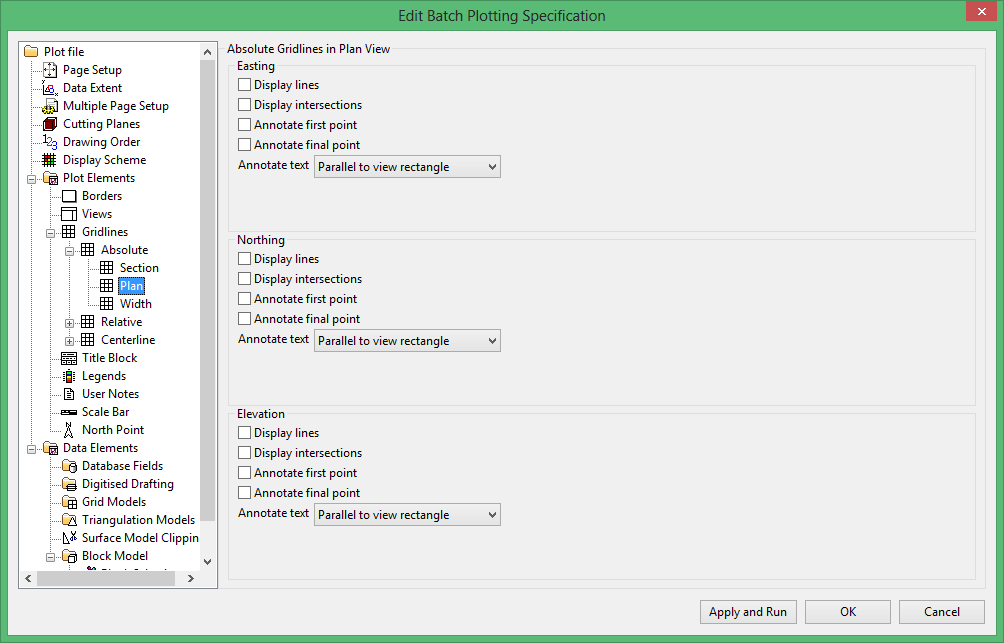The image size is (1004, 643).
Task: Click the Legends icon
Action: click(x=69, y=376)
